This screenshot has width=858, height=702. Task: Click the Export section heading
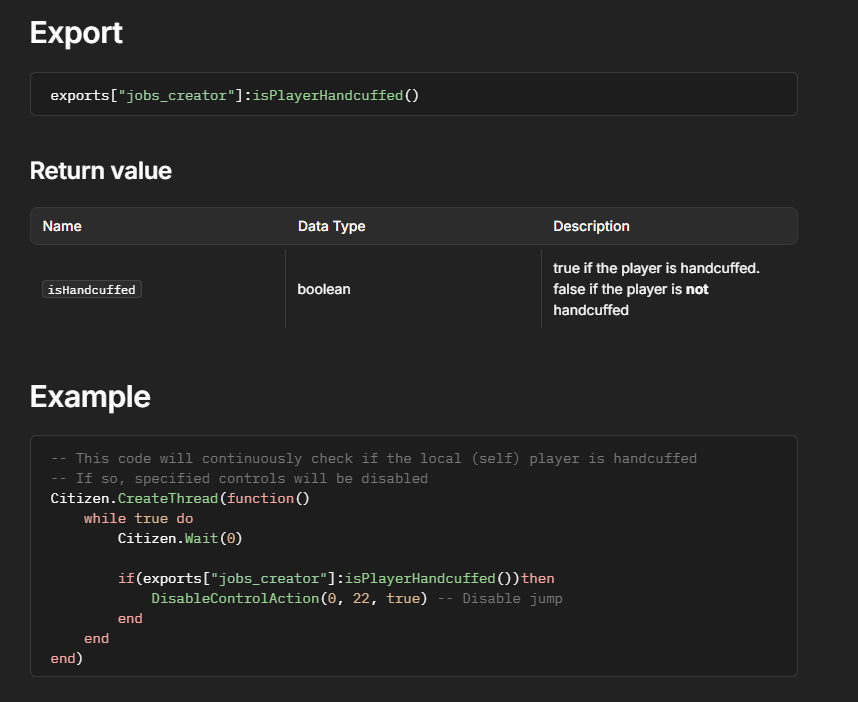(76, 33)
